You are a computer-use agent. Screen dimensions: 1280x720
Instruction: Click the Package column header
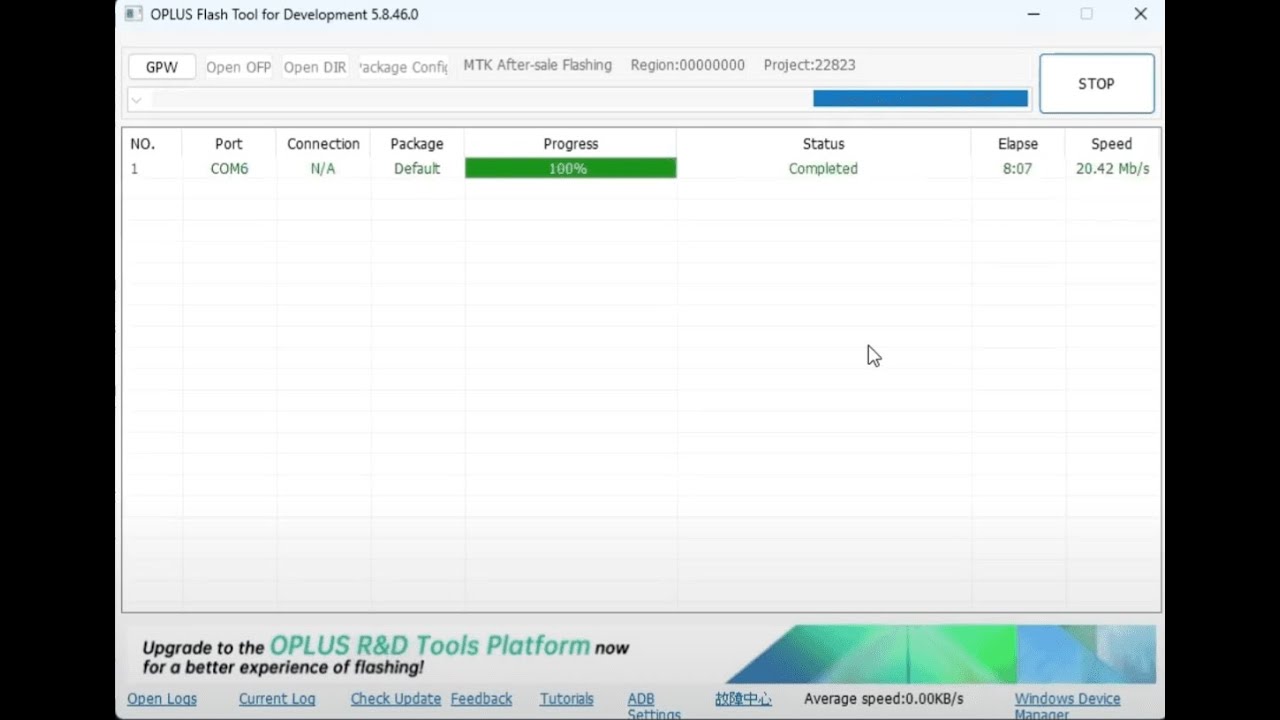click(x=417, y=144)
